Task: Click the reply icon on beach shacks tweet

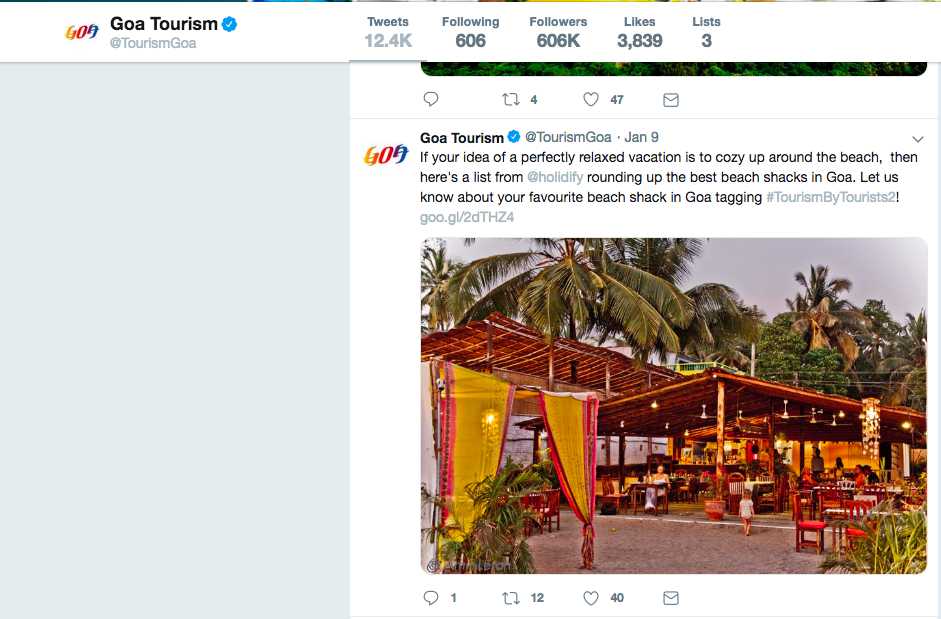Action: pyautogui.click(x=431, y=597)
